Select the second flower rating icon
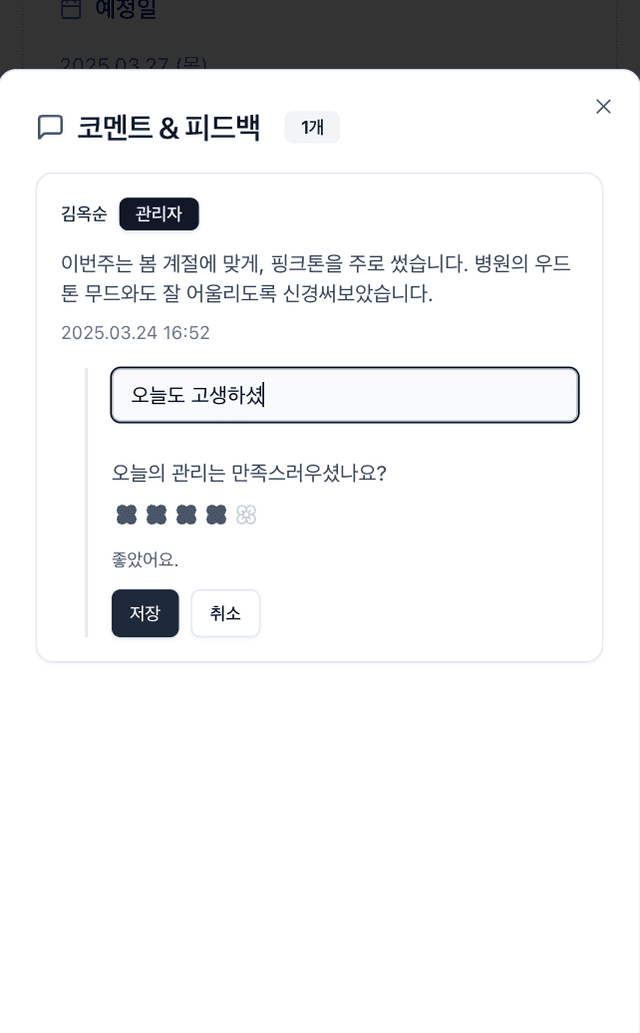640x1033 pixels. pyautogui.click(x=156, y=514)
